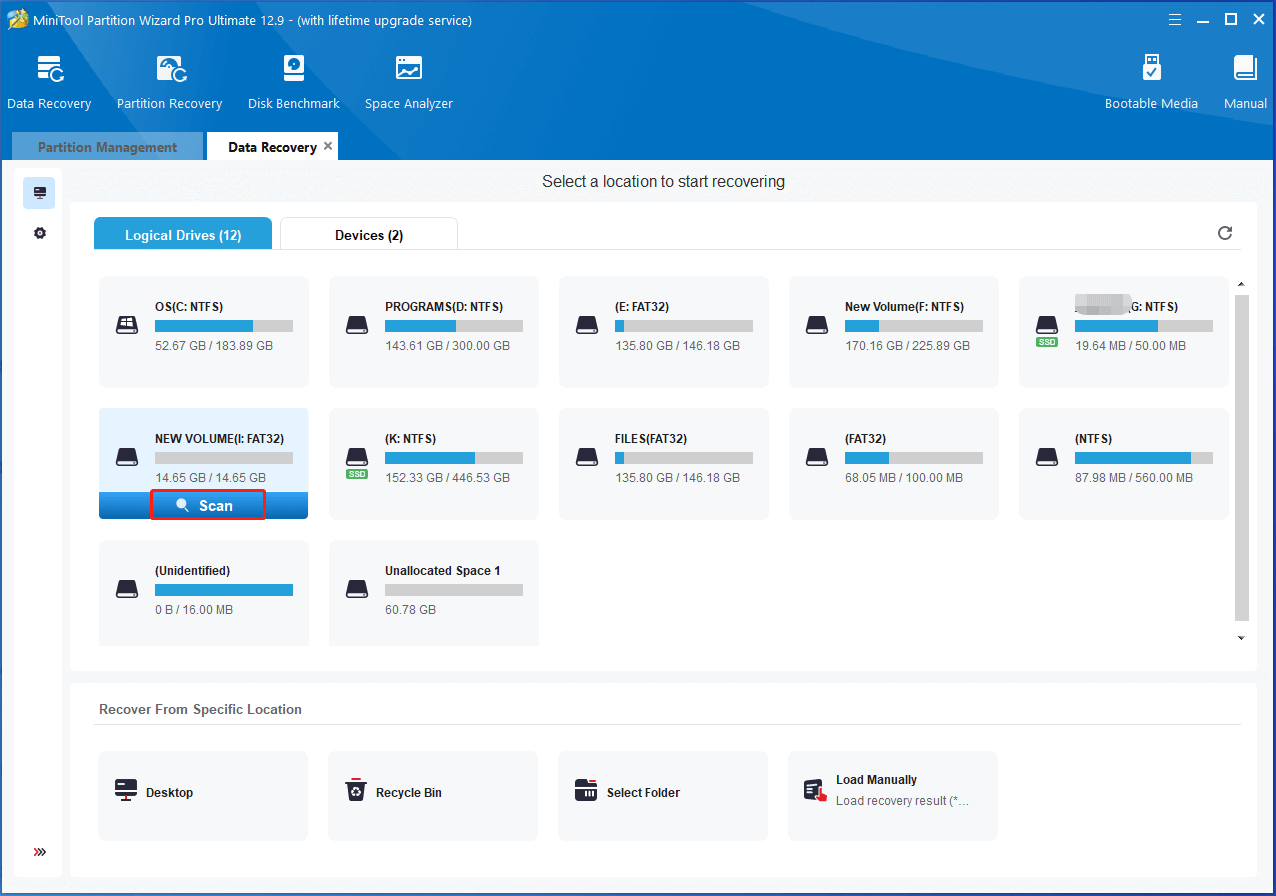Image resolution: width=1276 pixels, height=896 pixels.
Task: Click the Bootable Media icon
Action: tap(1151, 81)
